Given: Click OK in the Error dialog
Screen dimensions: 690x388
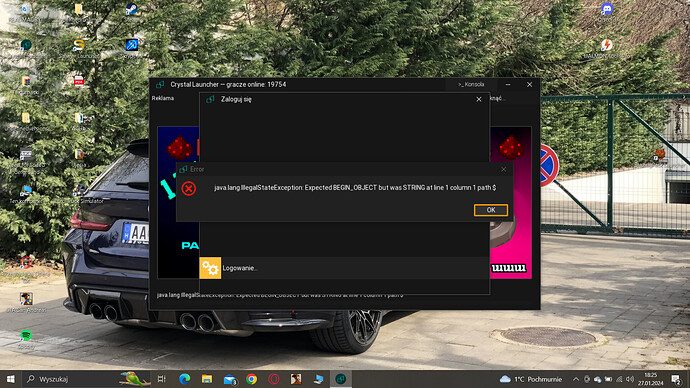Looking at the screenshot, I should (x=491, y=210).
